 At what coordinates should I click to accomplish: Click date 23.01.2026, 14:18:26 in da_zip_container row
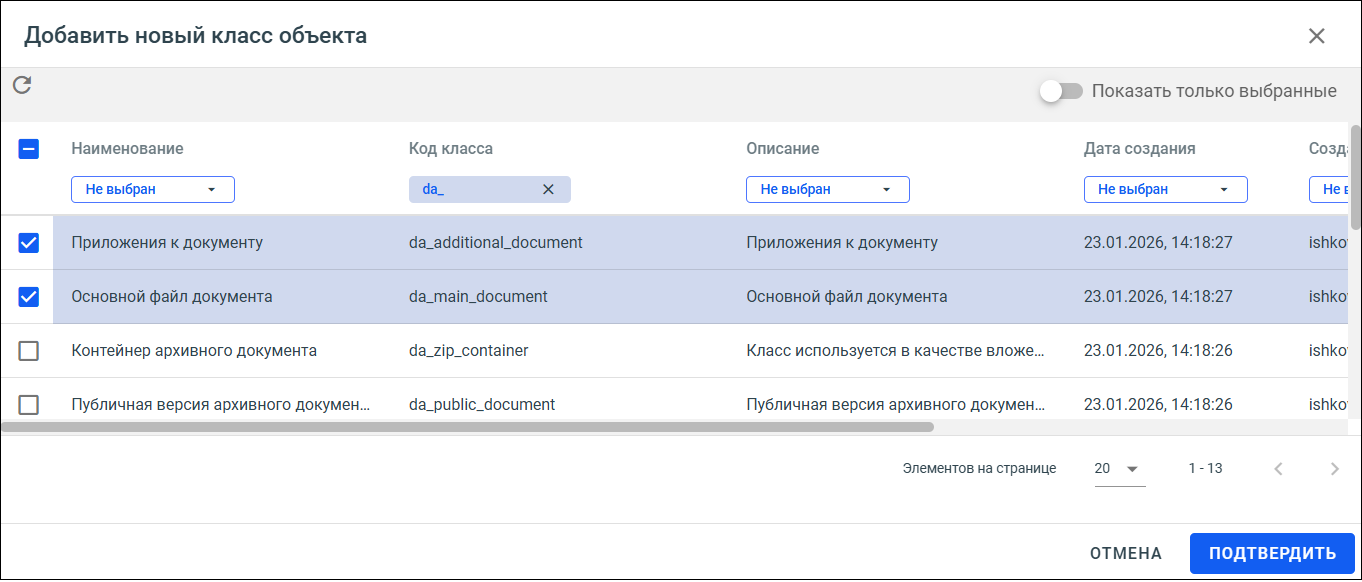pos(1158,351)
